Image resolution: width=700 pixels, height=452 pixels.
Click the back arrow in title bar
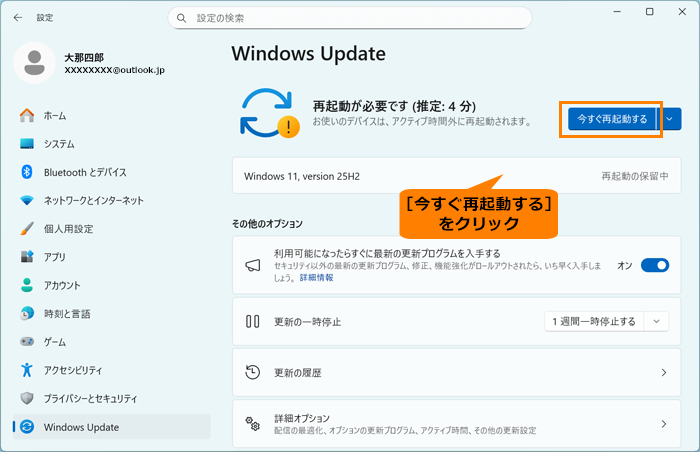(18, 17)
